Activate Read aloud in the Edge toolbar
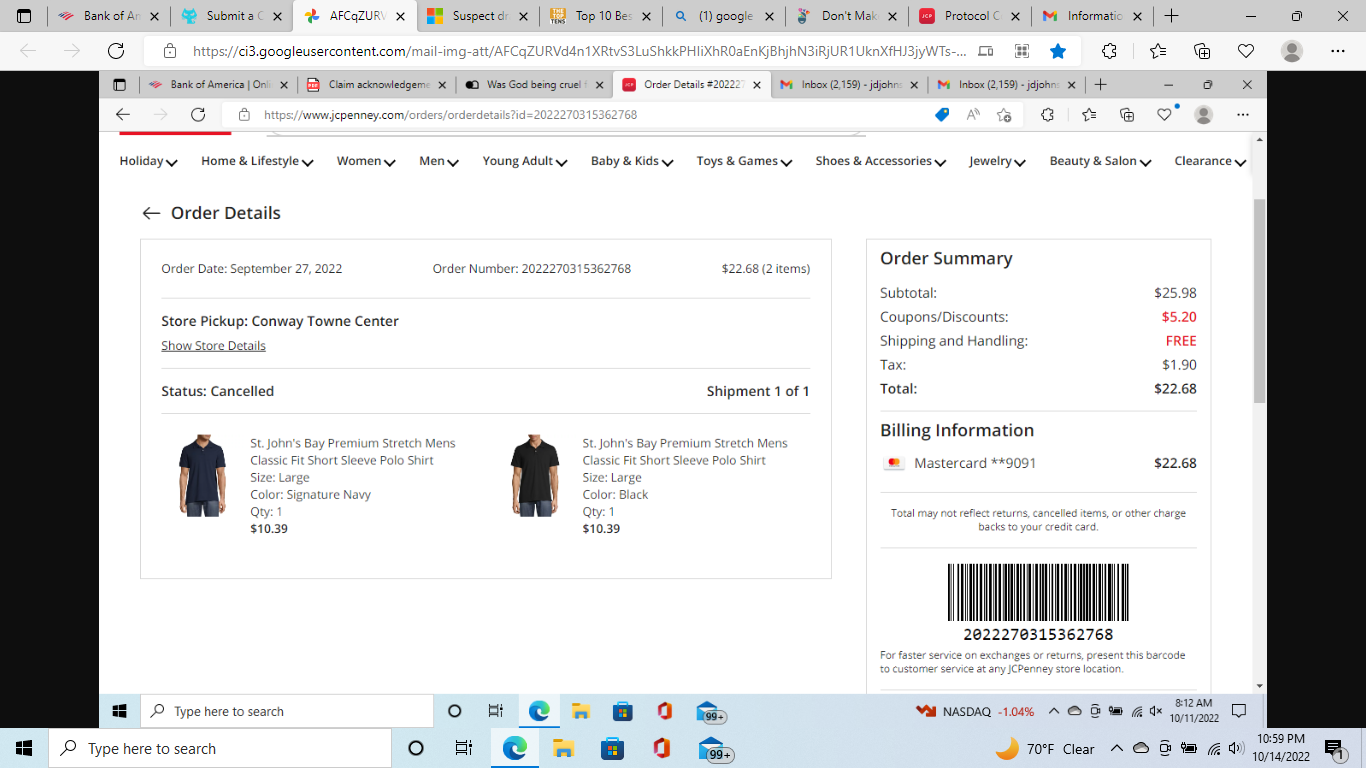Screen dimensions: 1366x768 pos(973,117)
